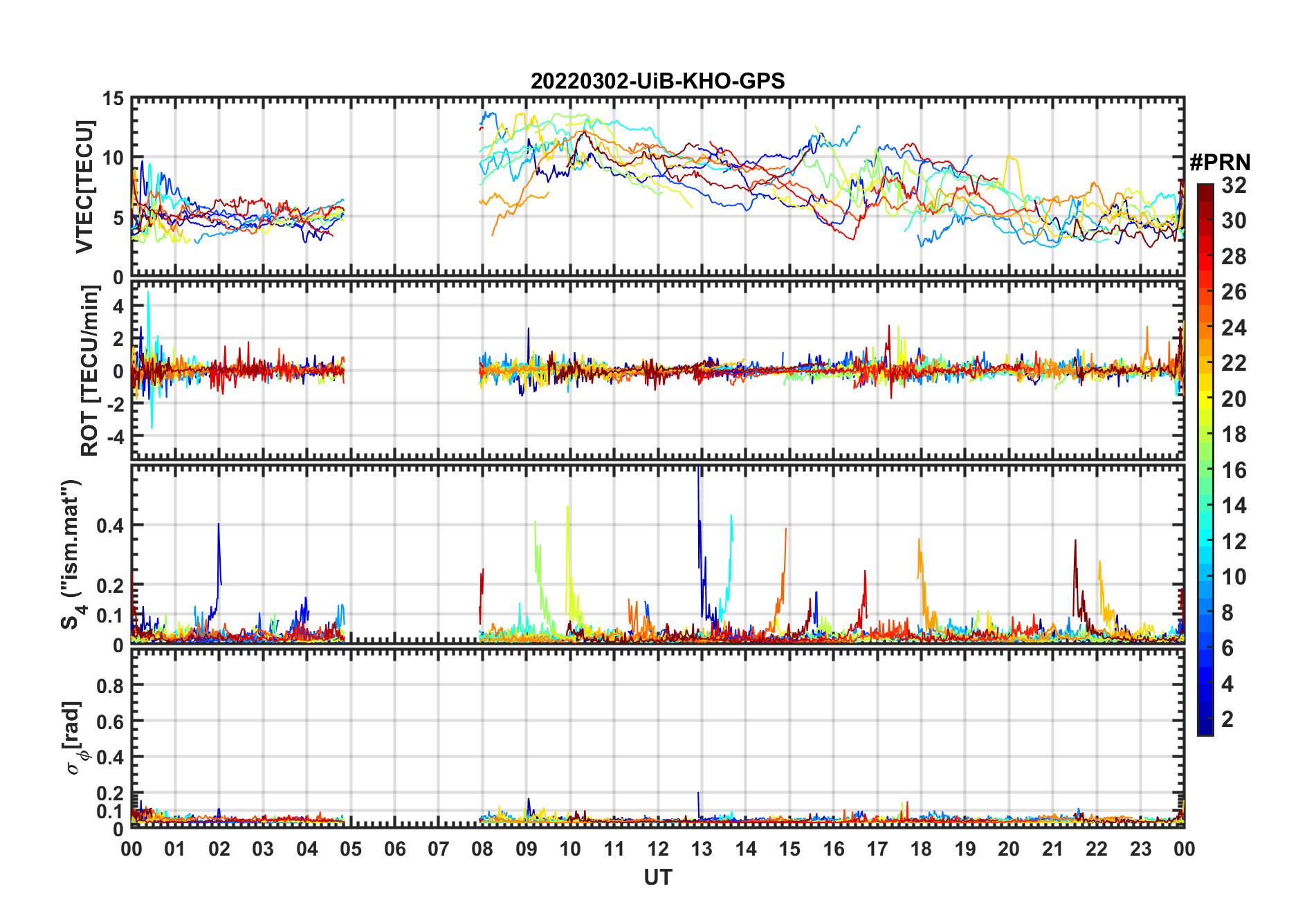Select colorbar tick label 28
The height and width of the screenshot is (920, 1316).
click(1234, 257)
